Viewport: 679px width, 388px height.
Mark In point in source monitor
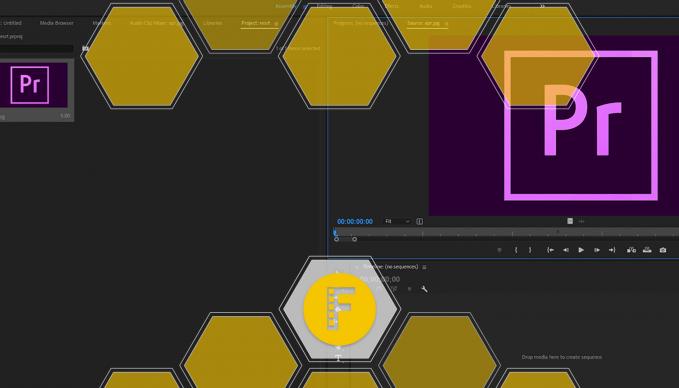pyautogui.click(x=516, y=250)
